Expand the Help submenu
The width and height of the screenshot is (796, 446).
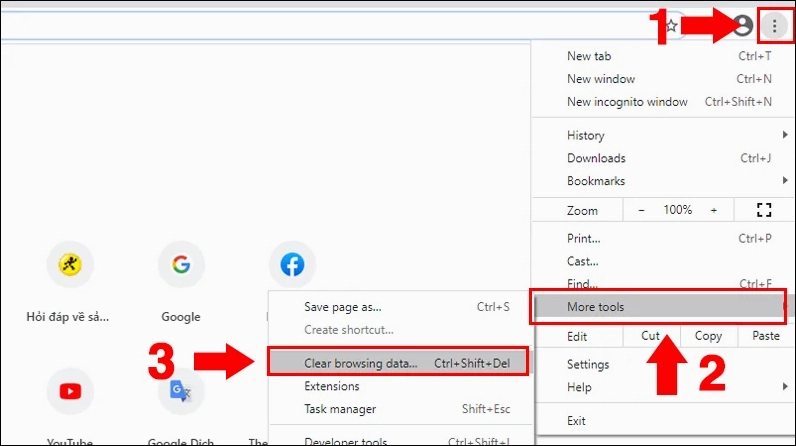click(x=663, y=387)
